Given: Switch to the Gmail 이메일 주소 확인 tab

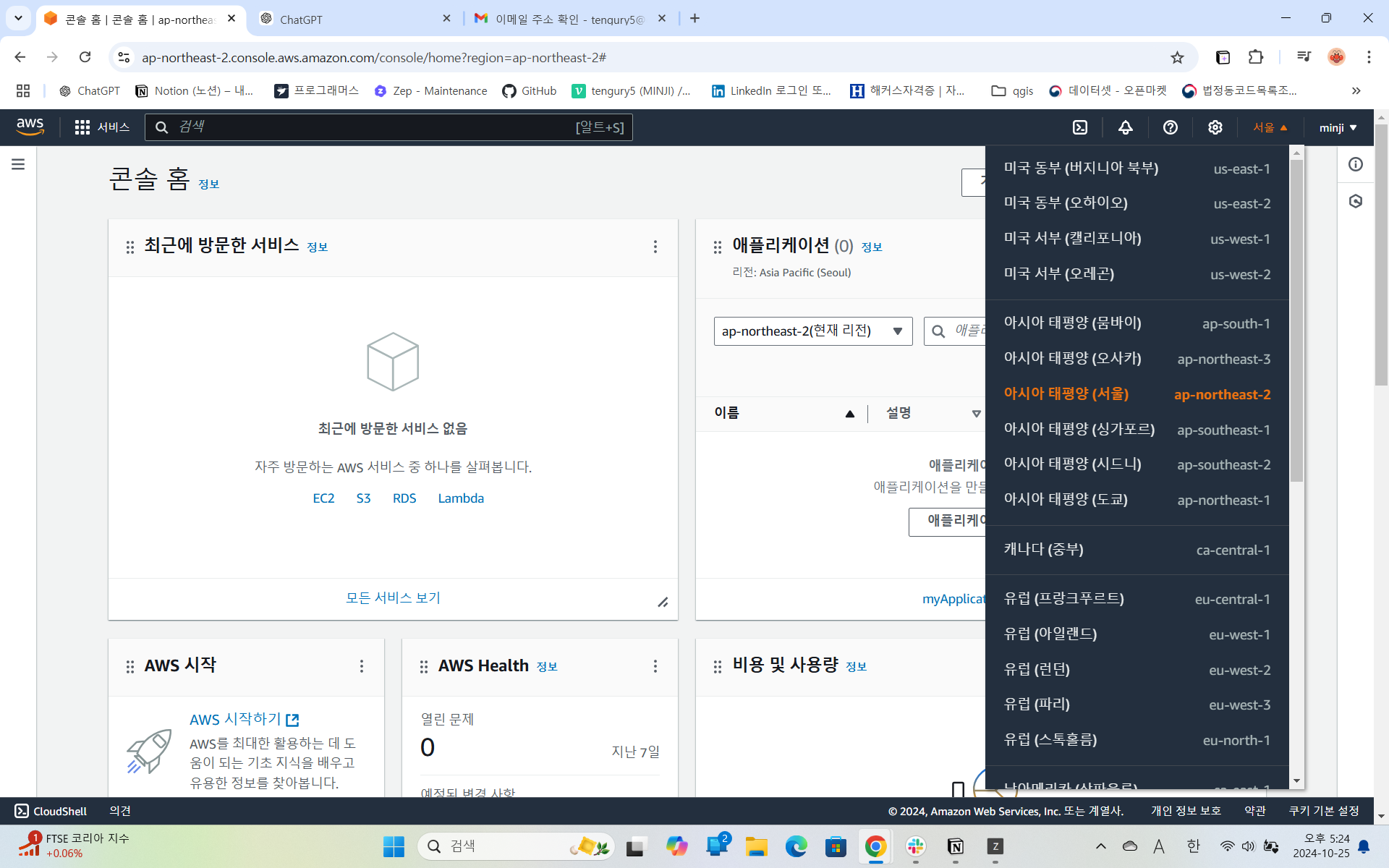Looking at the screenshot, I should click(571, 19).
